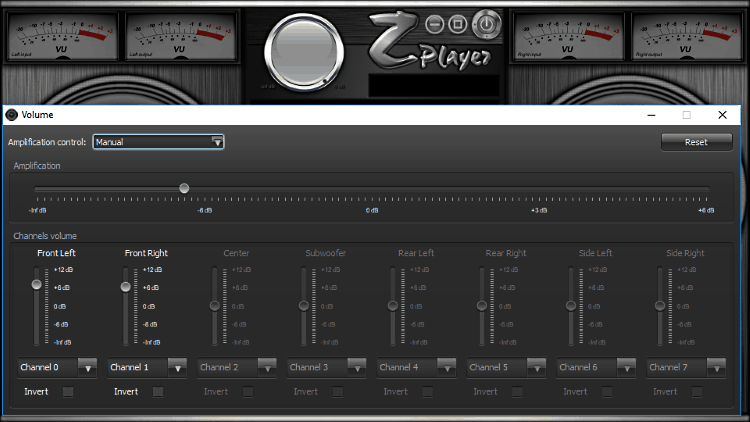Open the Channel 2 dropdown
This screenshot has height=422, width=750.
(x=237, y=367)
